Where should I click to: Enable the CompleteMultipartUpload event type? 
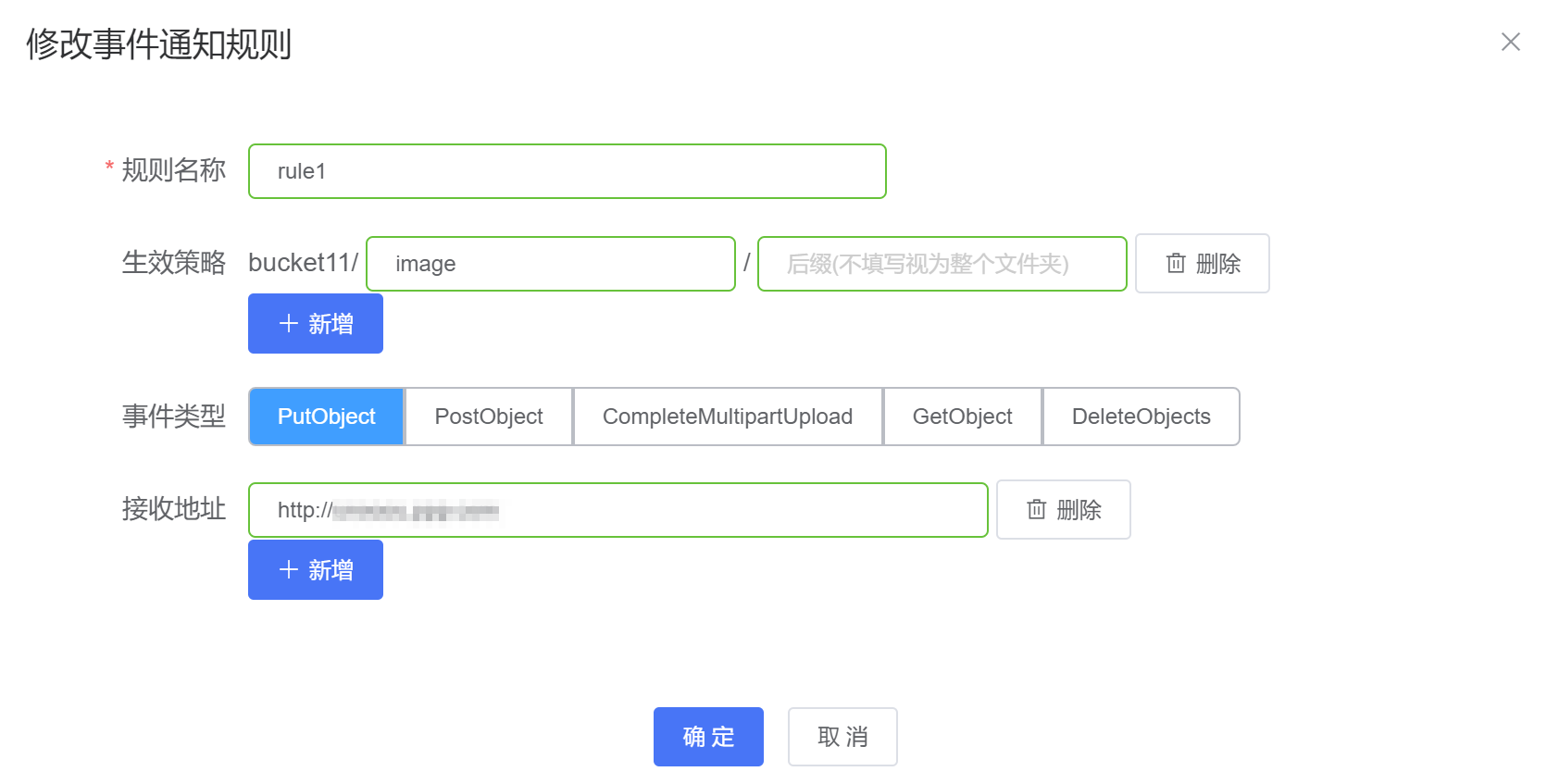click(727, 417)
